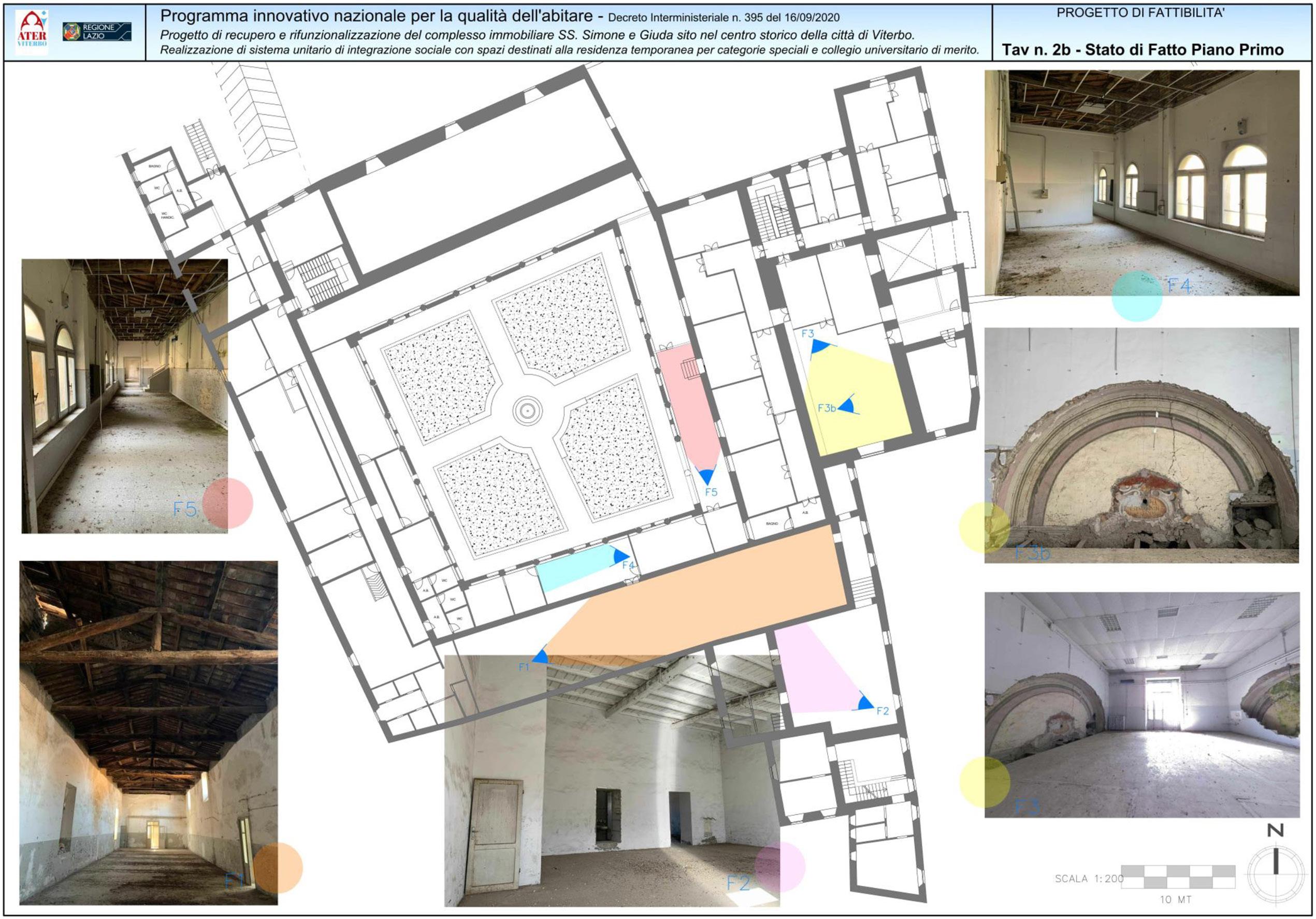Click the cyan circle beside F4 photo

[x=1137, y=296]
